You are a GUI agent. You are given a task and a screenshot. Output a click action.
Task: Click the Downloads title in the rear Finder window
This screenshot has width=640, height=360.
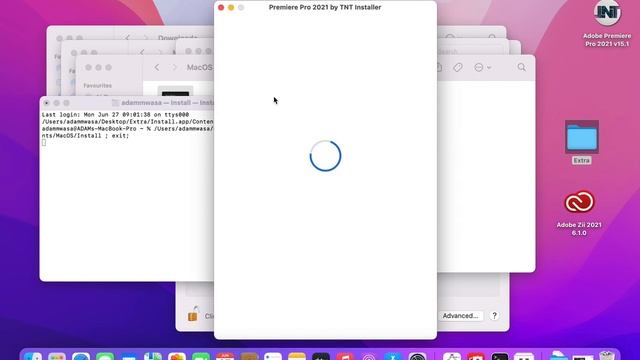pos(178,38)
